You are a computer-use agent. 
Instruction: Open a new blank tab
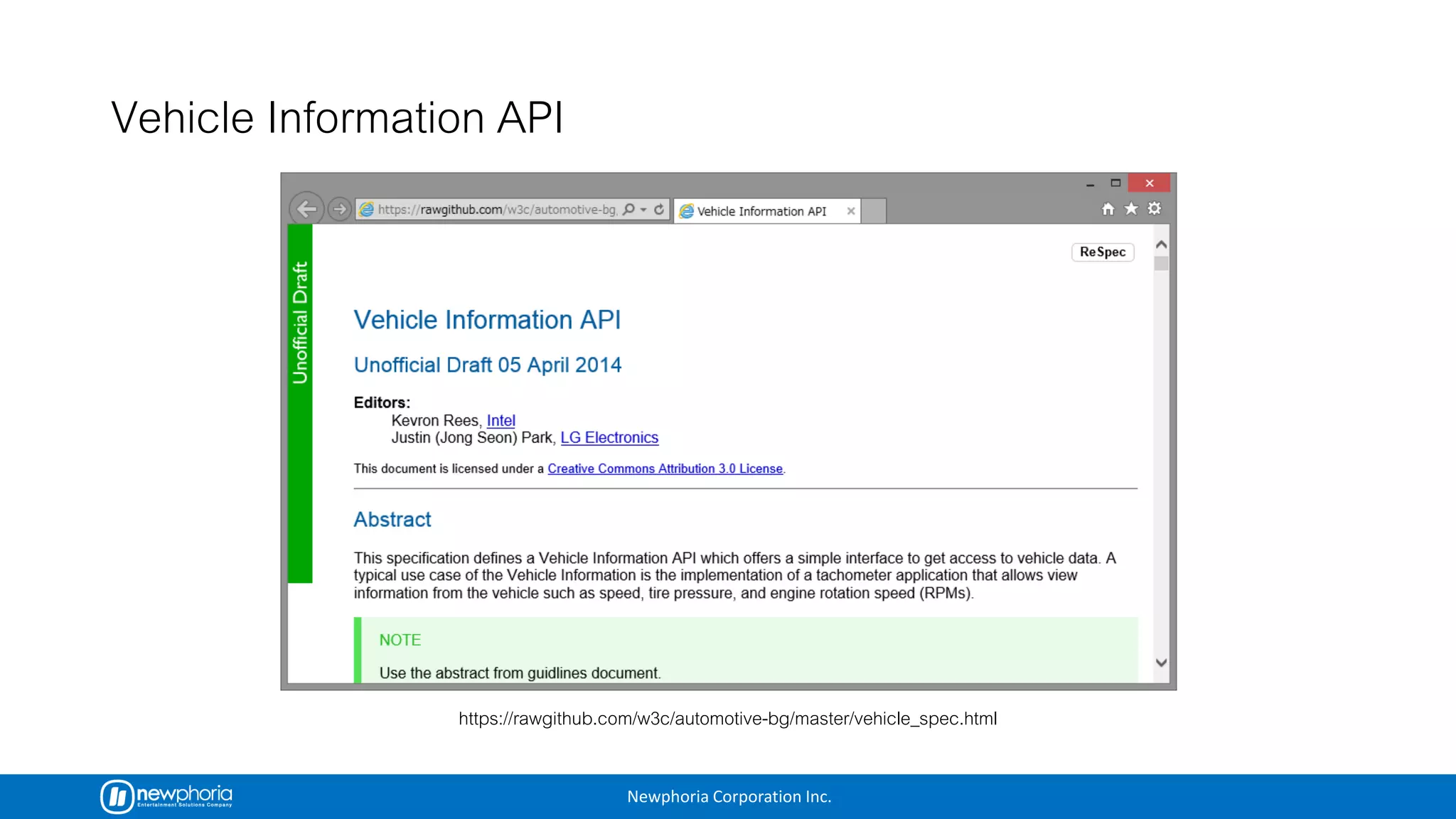[x=874, y=211]
